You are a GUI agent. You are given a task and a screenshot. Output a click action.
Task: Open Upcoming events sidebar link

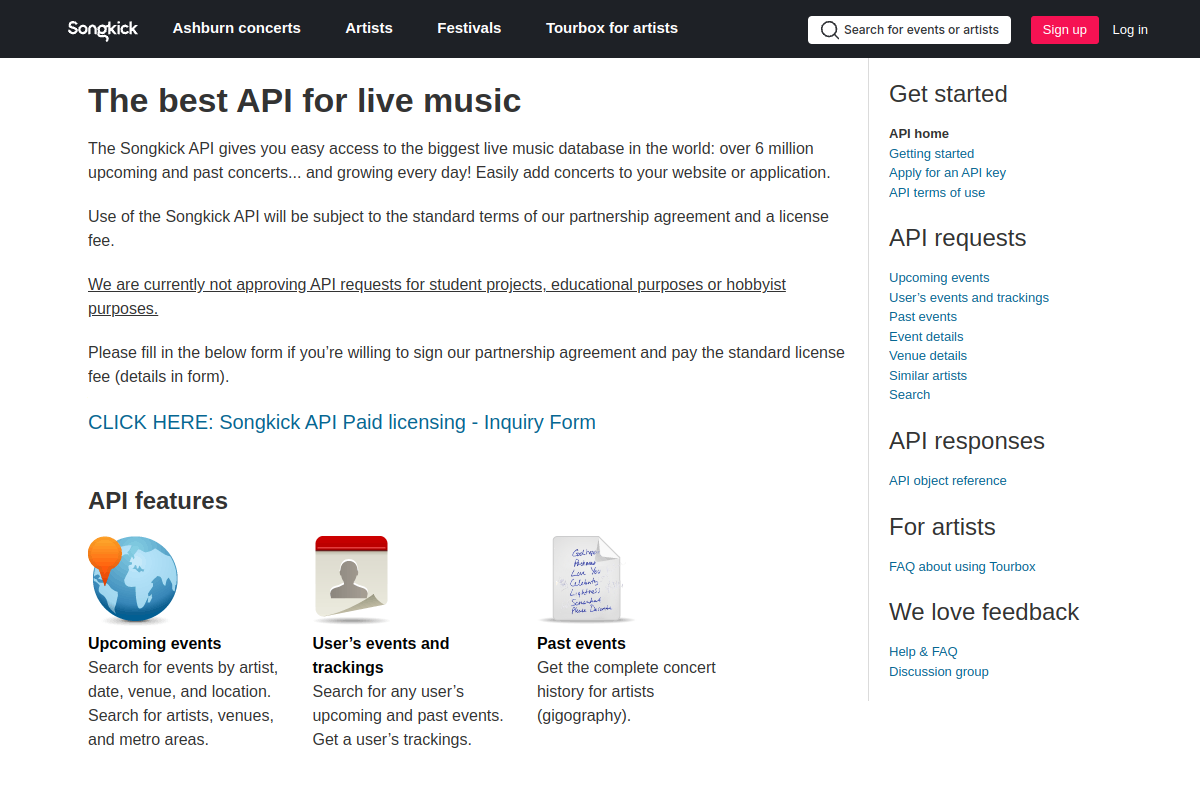tap(939, 278)
